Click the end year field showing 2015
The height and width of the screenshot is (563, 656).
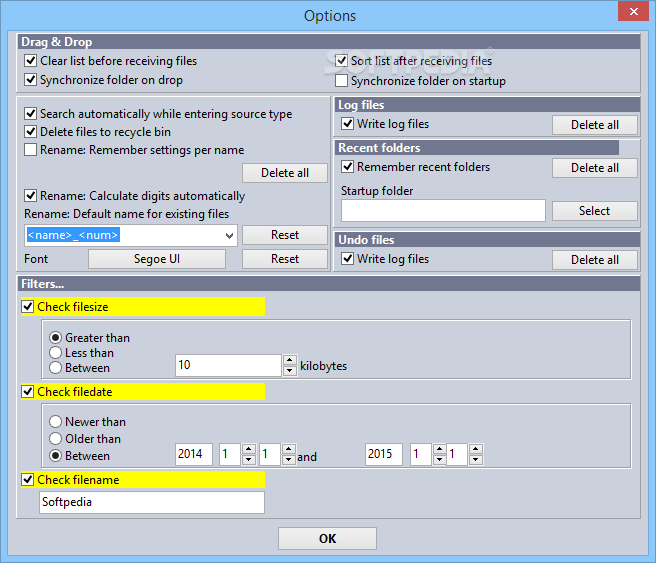click(x=384, y=454)
